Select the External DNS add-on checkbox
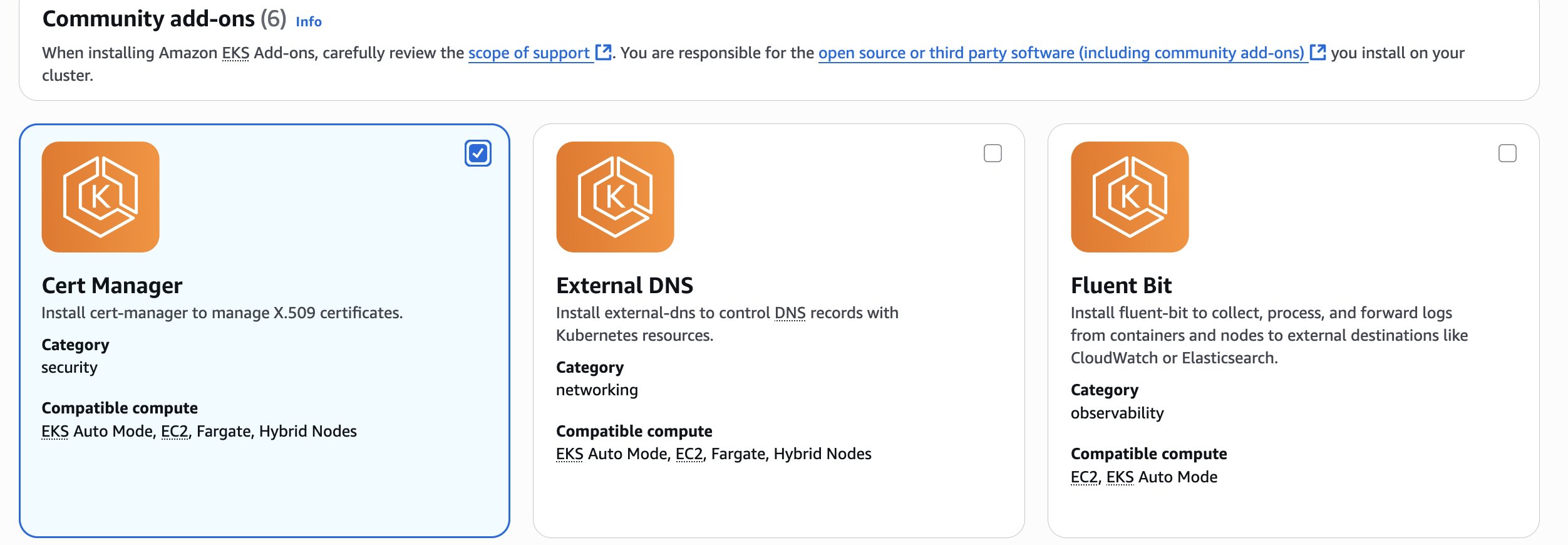This screenshot has width=1568, height=545. 993,153
